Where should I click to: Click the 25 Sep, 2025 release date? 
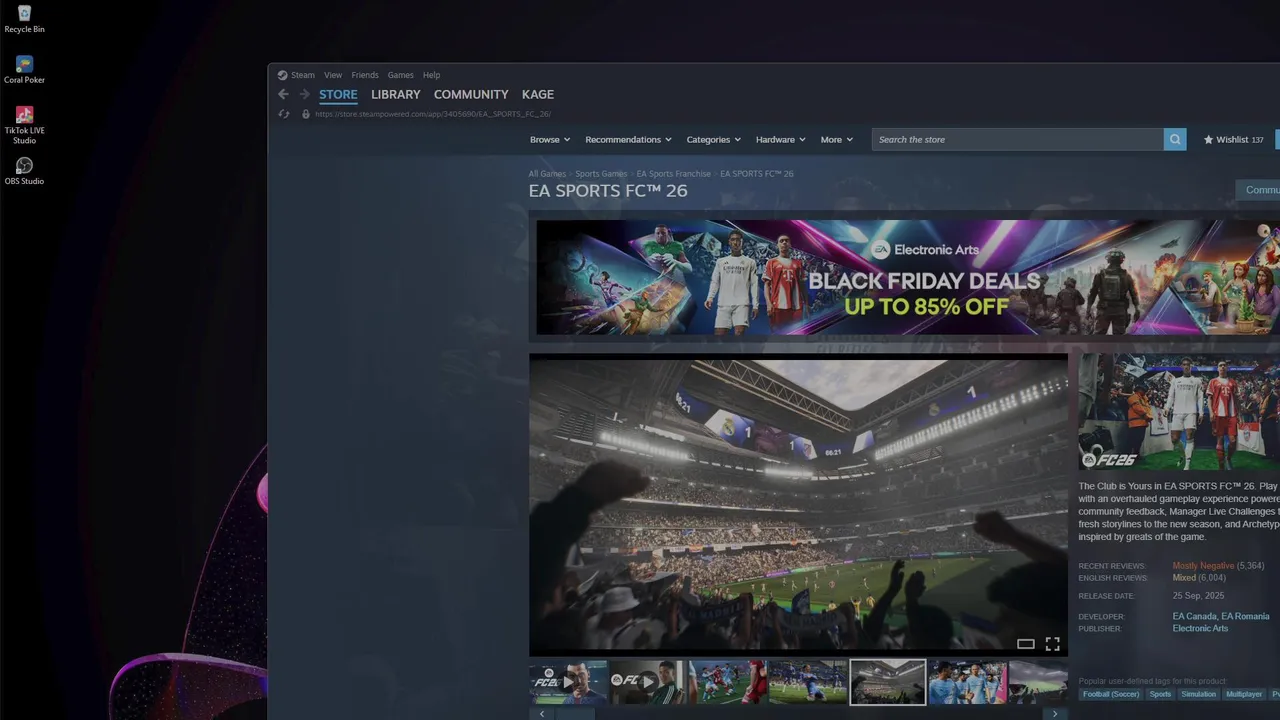tap(1198, 596)
